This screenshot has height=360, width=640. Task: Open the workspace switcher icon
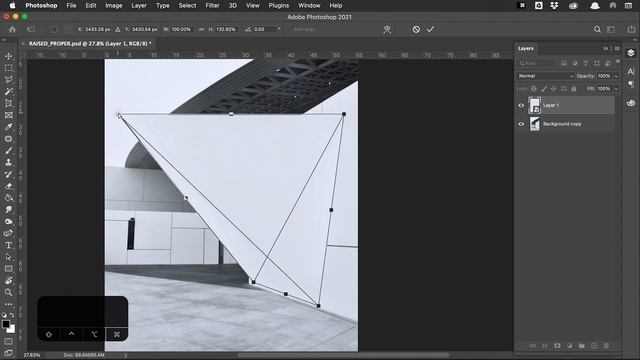point(611,29)
